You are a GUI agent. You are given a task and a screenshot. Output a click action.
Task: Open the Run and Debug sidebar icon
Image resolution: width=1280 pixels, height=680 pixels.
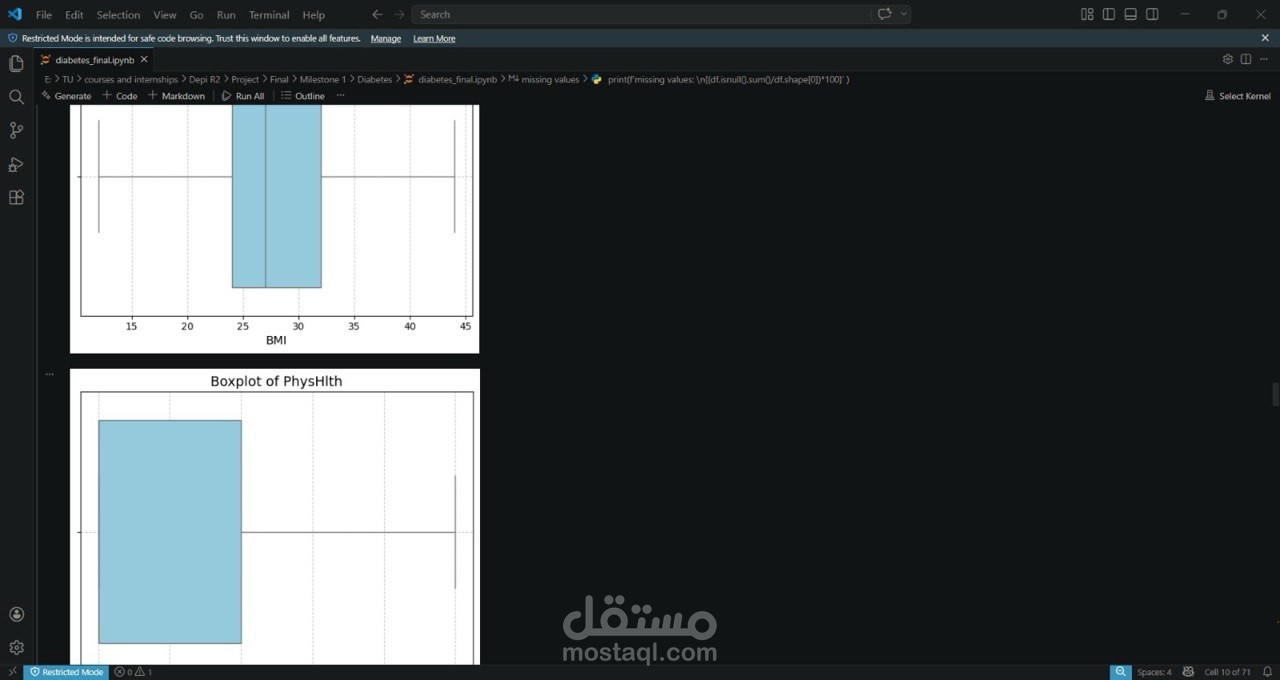pos(15,164)
